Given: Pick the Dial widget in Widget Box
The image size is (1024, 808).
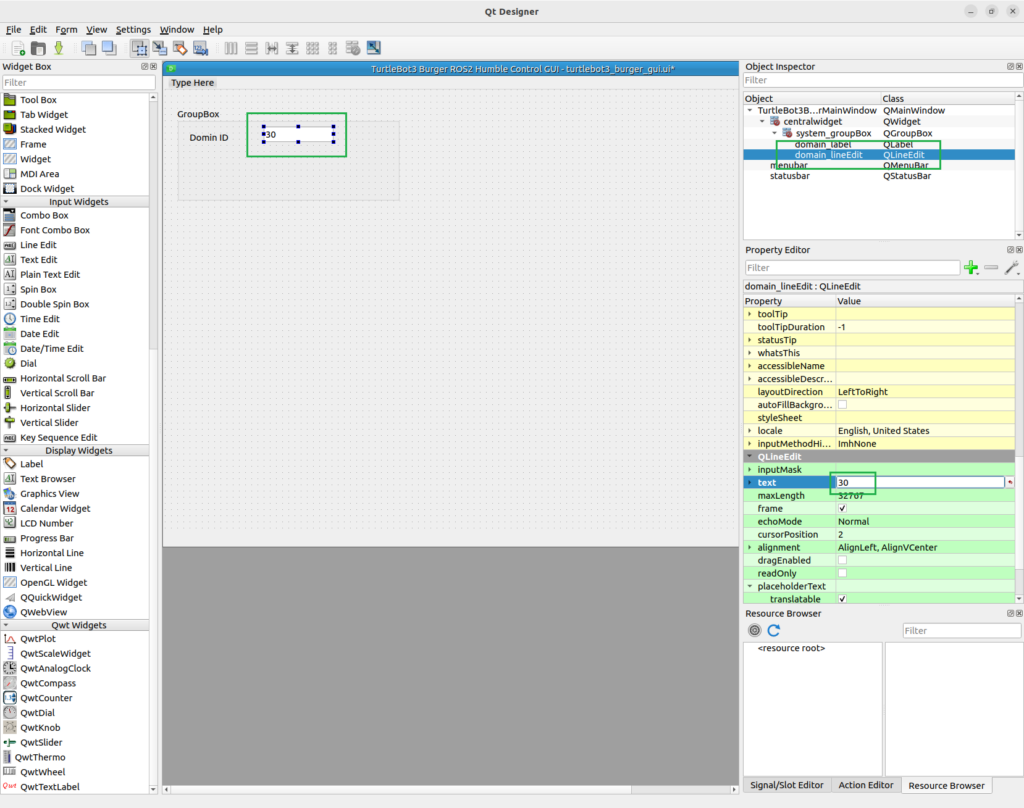Looking at the screenshot, I should click(28, 363).
